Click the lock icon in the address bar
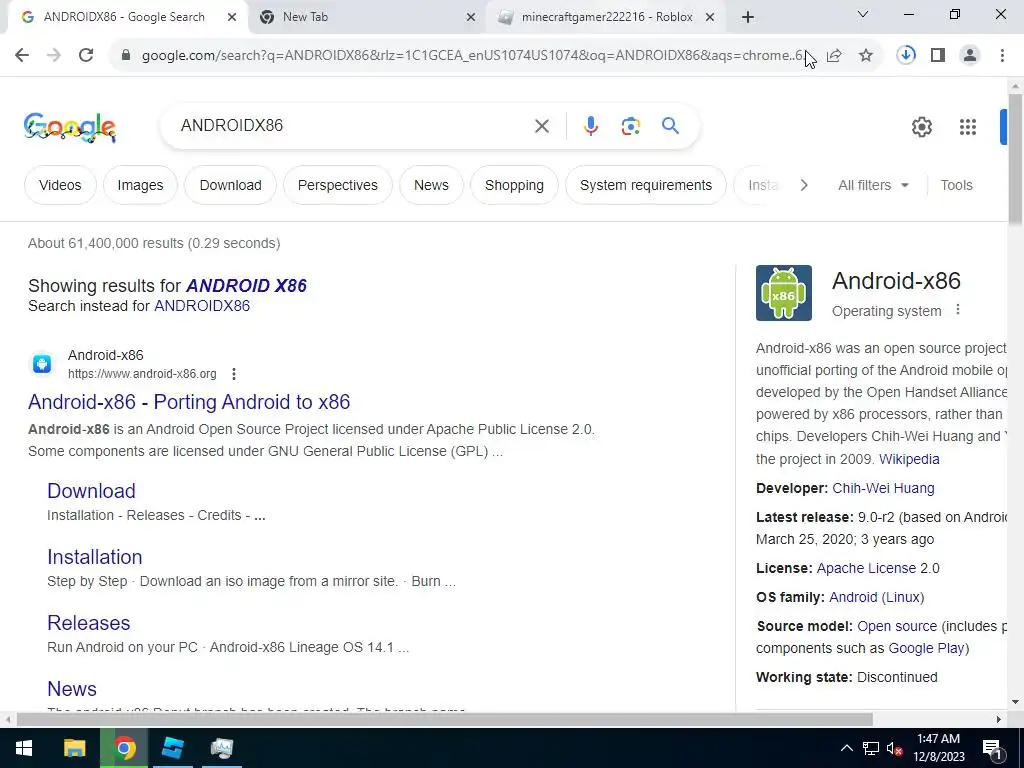1024x768 pixels. coord(126,56)
